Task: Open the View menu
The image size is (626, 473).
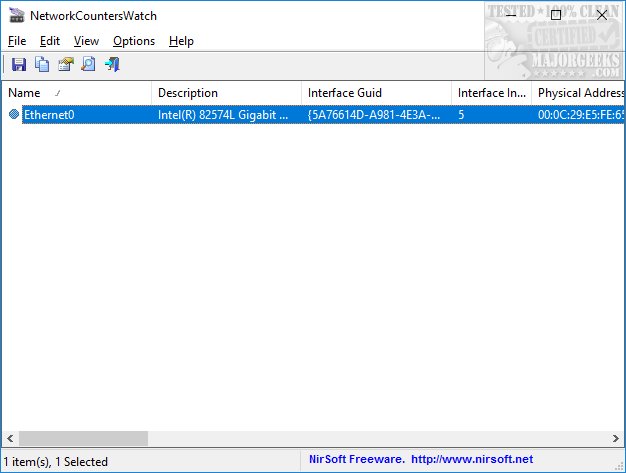Action: click(86, 41)
